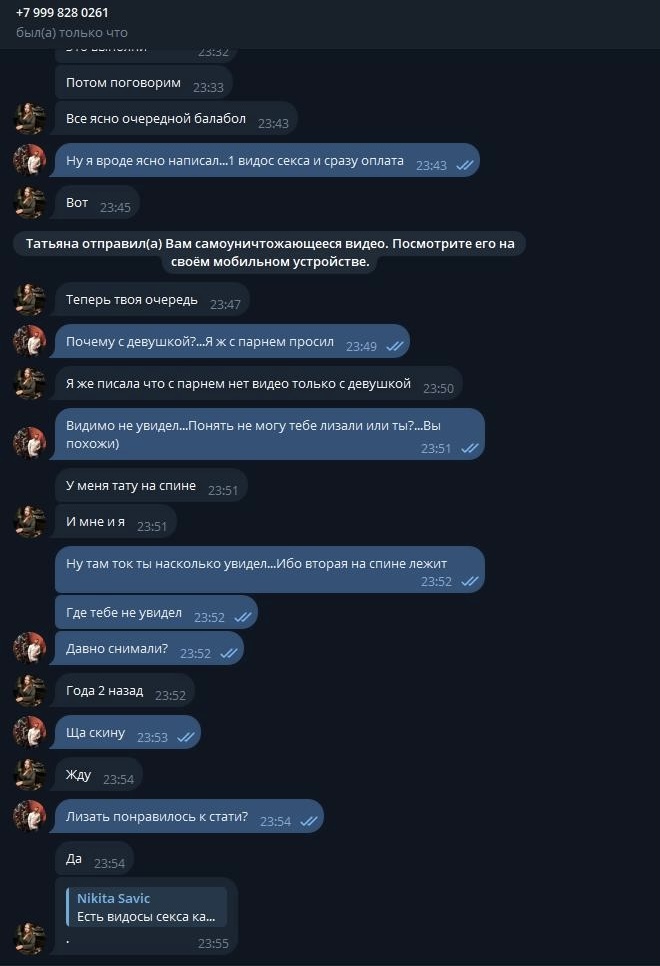Click the 23:55 timestamp on the last message
660x966 pixels.
point(213,943)
